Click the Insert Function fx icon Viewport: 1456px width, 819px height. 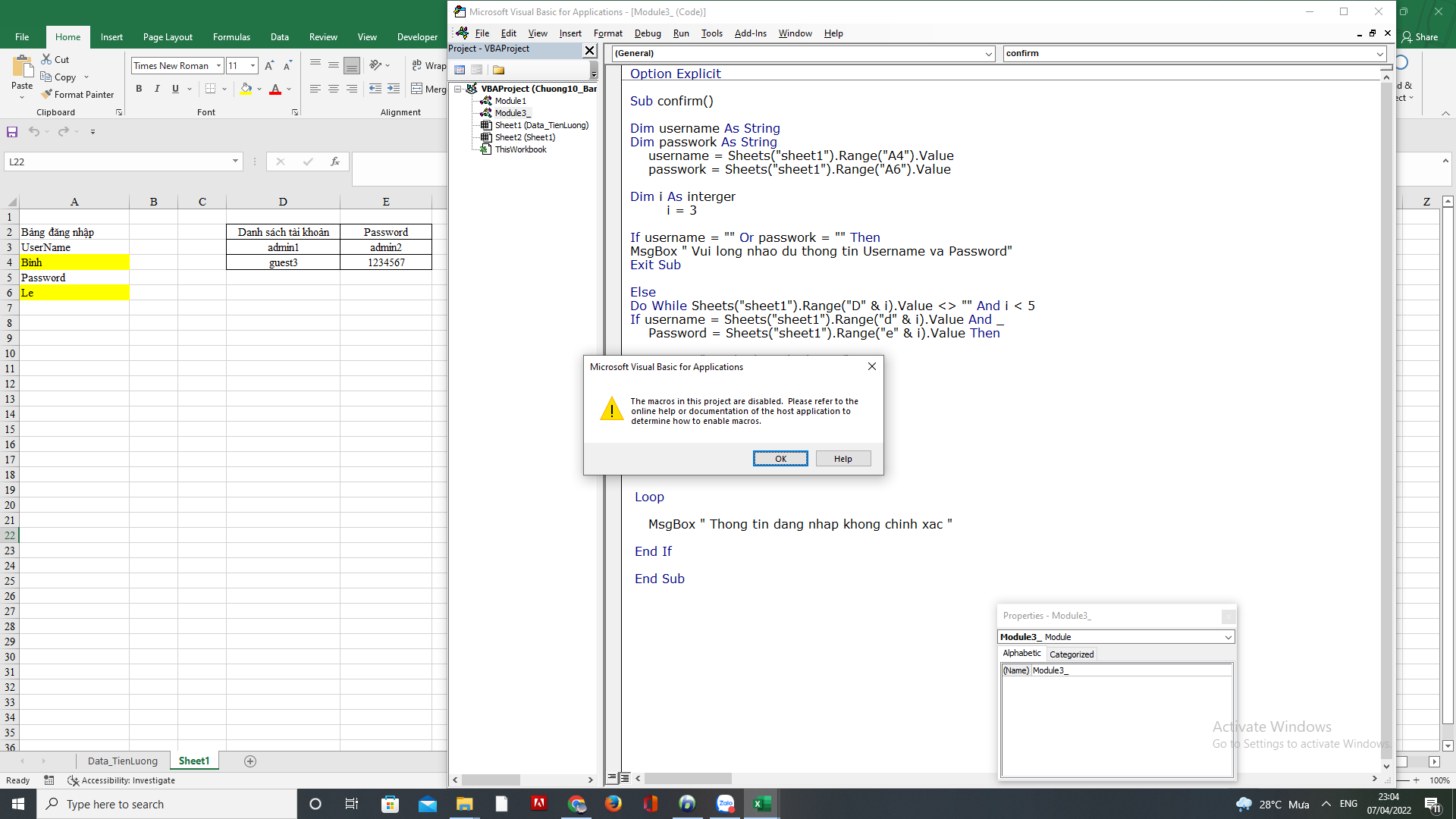pyautogui.click(x=334, y=162)
